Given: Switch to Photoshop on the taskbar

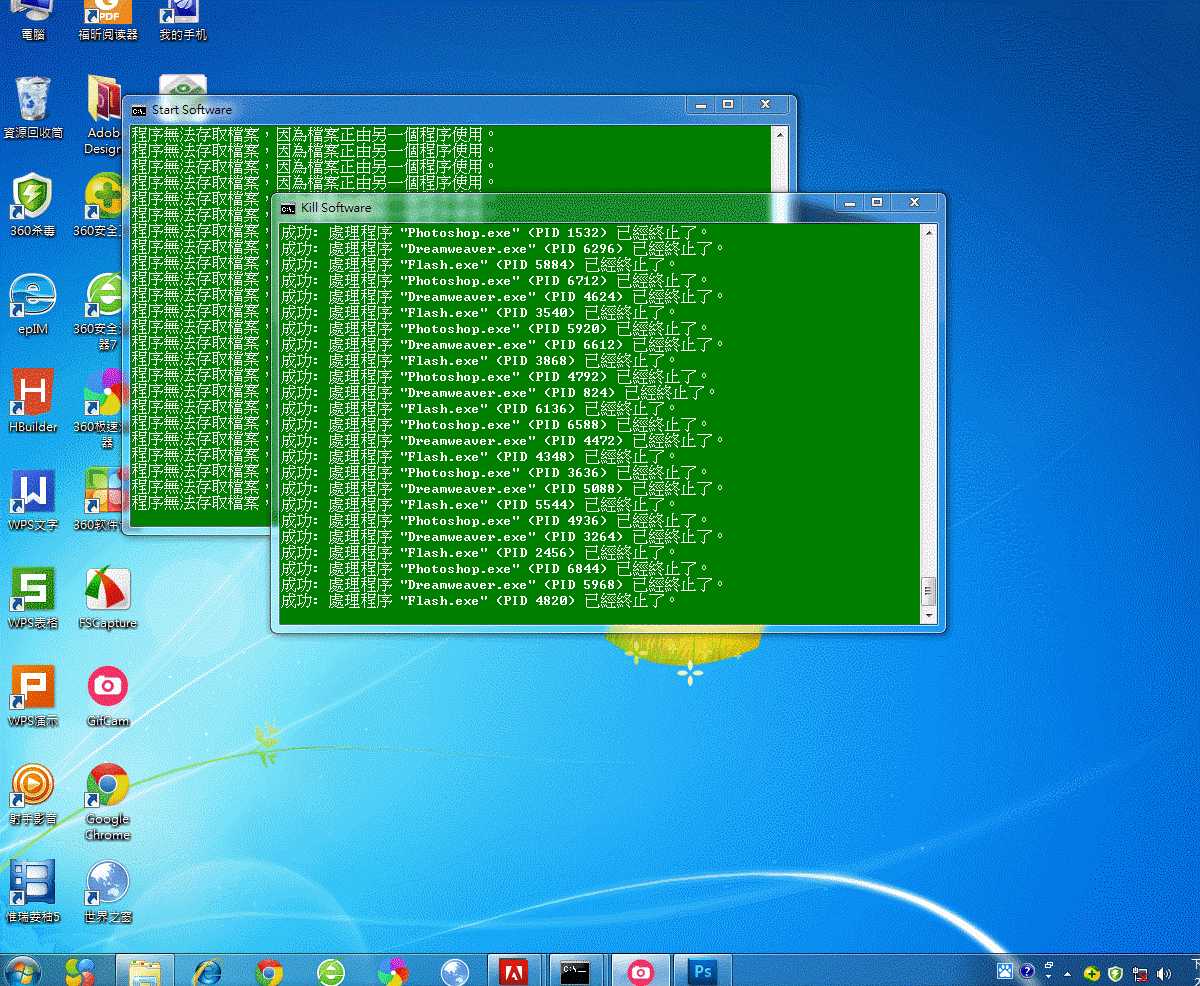Looking at the screenshot, I should pos(703,970).
